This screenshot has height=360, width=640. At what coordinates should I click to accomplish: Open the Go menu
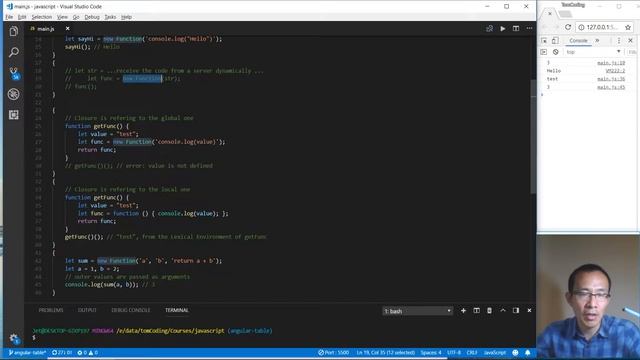tap(76, 17)
